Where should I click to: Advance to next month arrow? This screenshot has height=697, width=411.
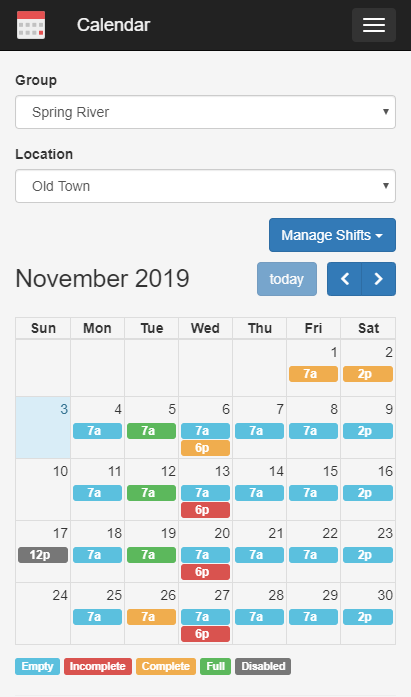(x=379, y=279)
